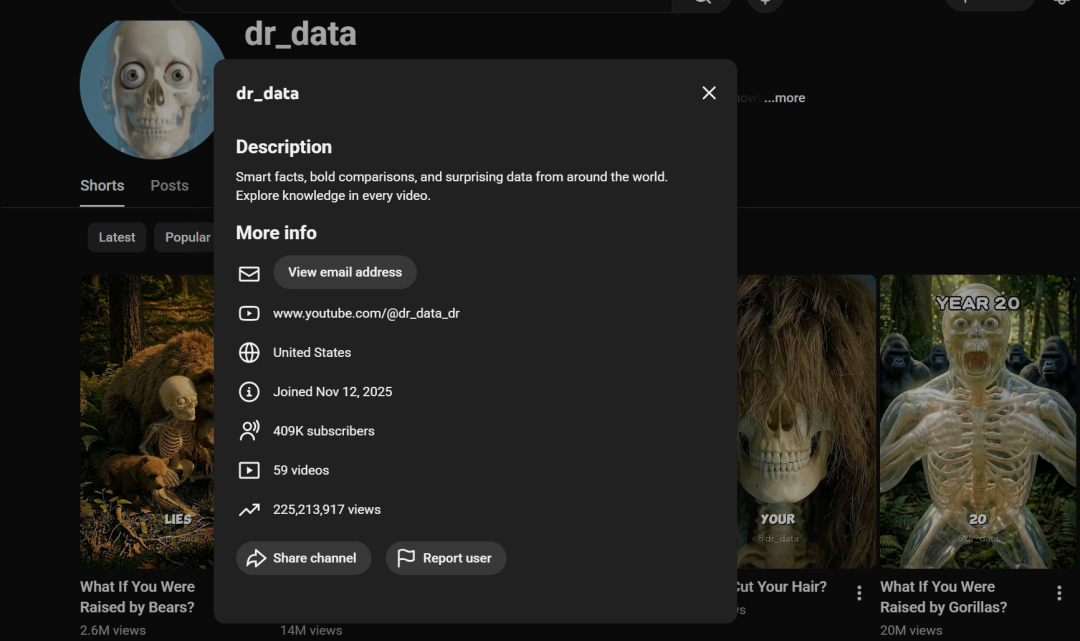The height and width of the screenshot is (641, 1080).
Task: Open options menu for Raised by Gorillas
Action: coord(1059,593)
